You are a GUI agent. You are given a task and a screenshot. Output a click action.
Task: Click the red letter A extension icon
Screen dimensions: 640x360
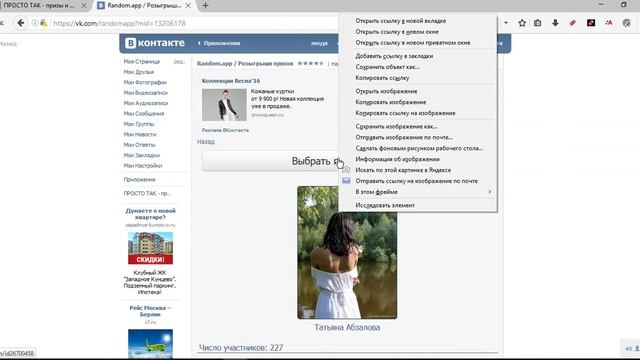click(609, 23)
